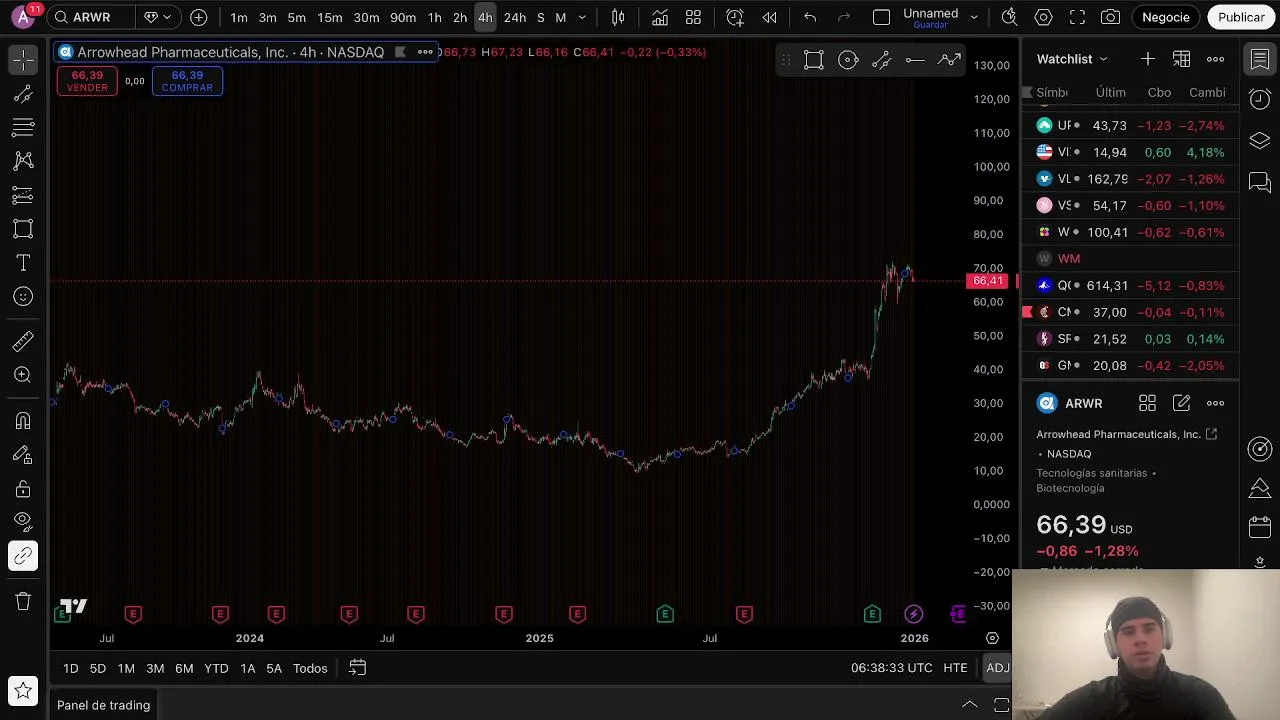The width and height of the screenshot is (1280, 720).
Task: Select the weekly S timeframe
Action: [x=541, y=17]
